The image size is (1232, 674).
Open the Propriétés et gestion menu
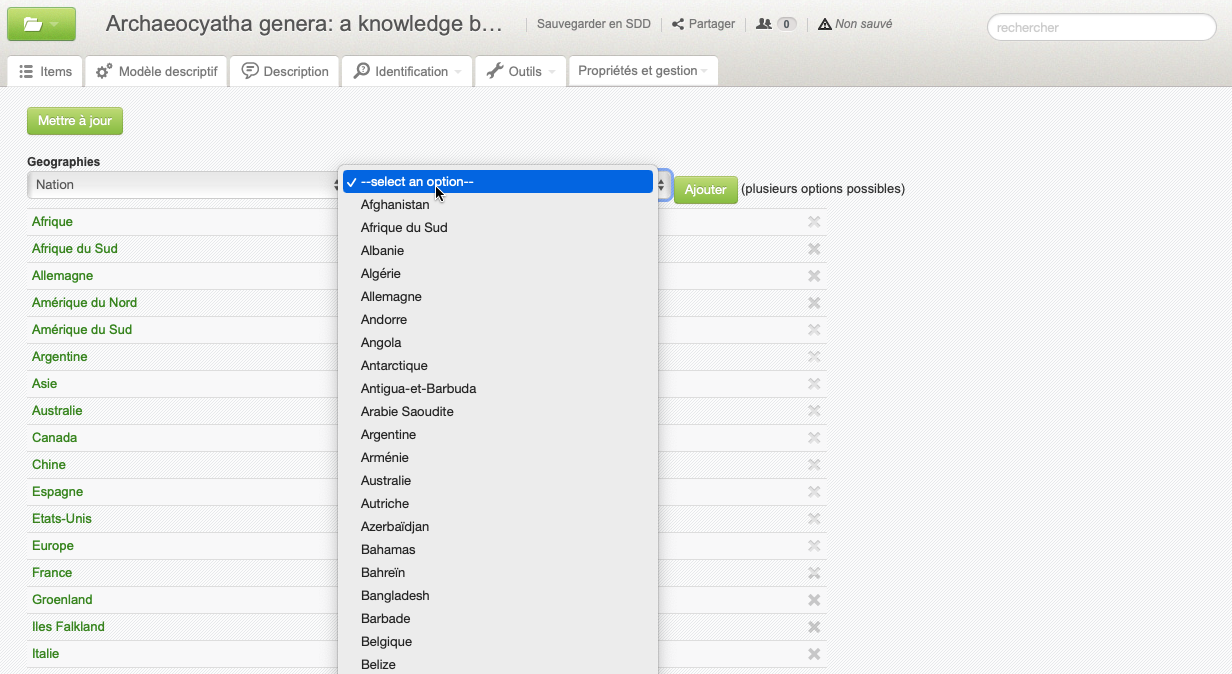point(642,71)
